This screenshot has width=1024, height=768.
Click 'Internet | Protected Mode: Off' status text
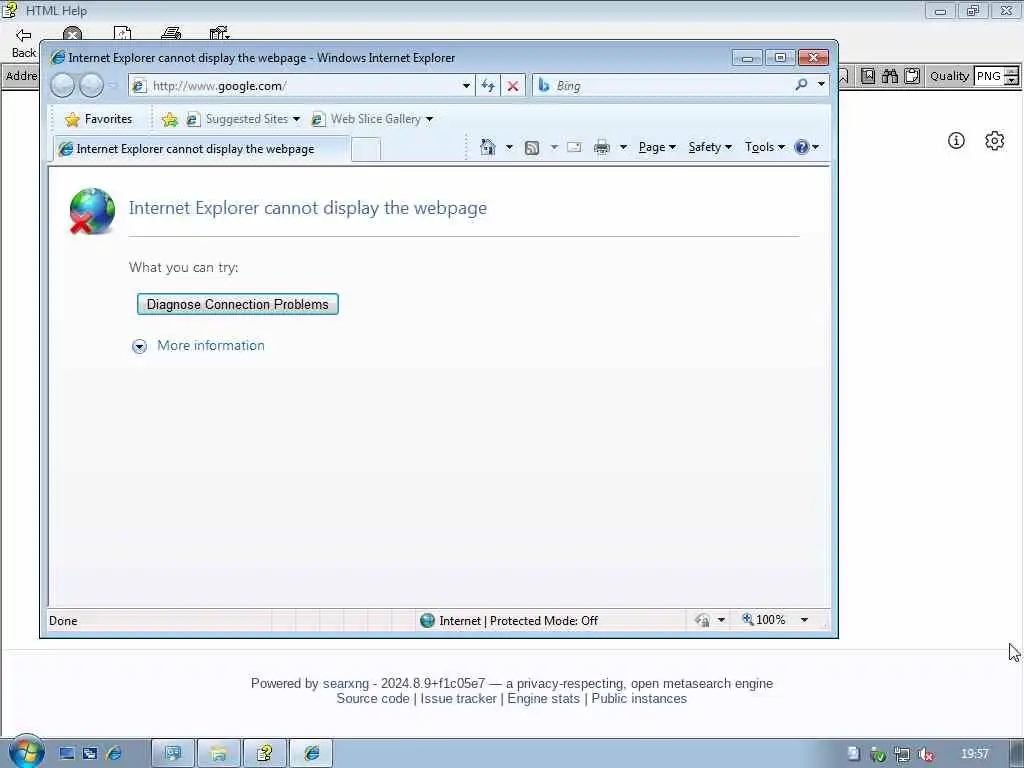coord(519,620)
